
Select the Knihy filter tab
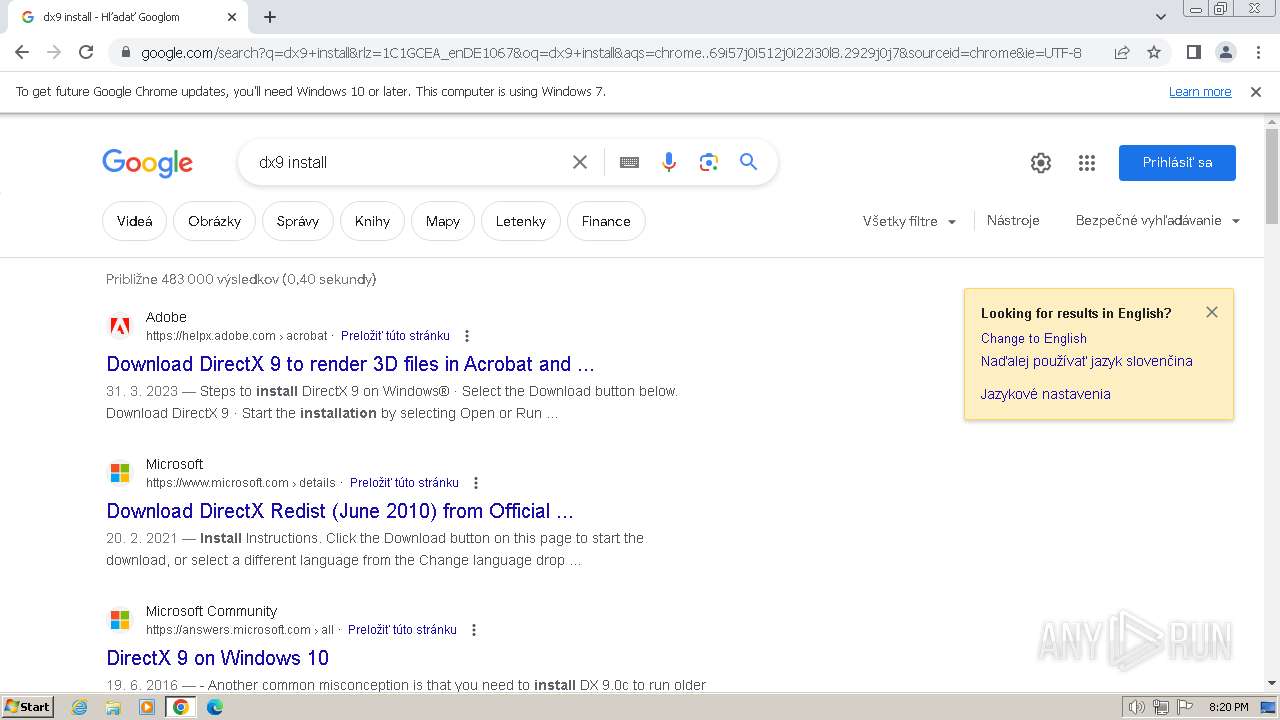(372, 221)
